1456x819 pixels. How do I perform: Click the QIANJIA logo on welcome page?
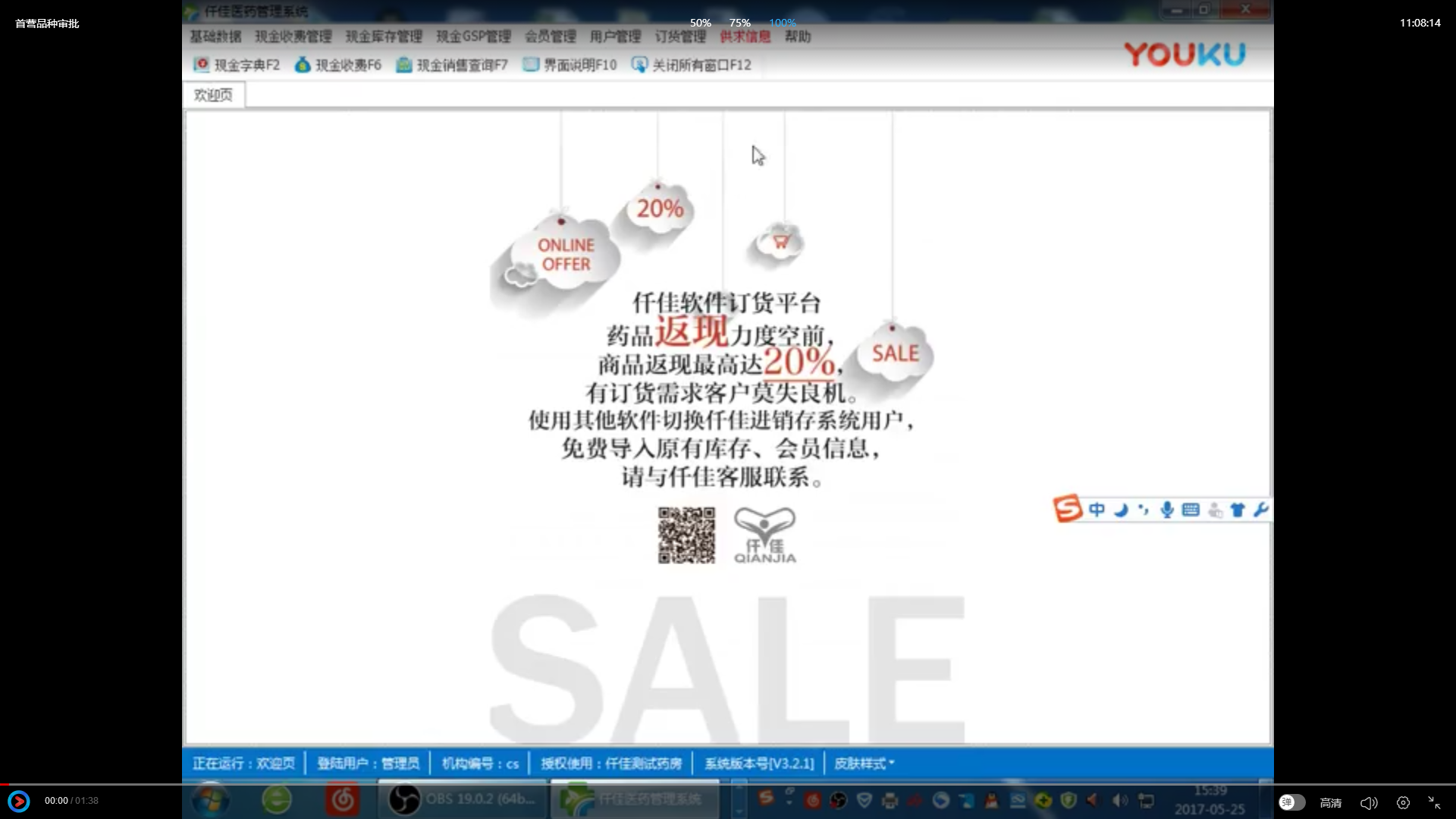765,535
